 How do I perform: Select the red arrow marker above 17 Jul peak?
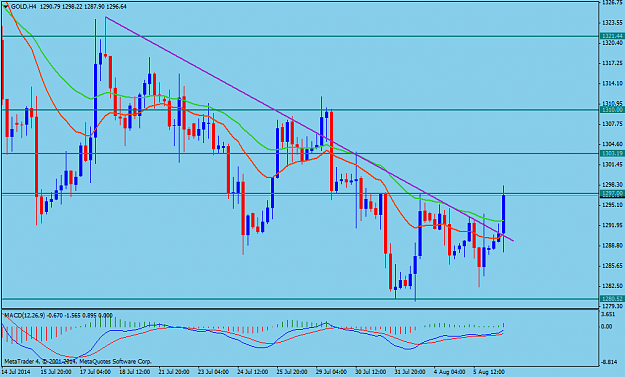[x=105, y=37]
